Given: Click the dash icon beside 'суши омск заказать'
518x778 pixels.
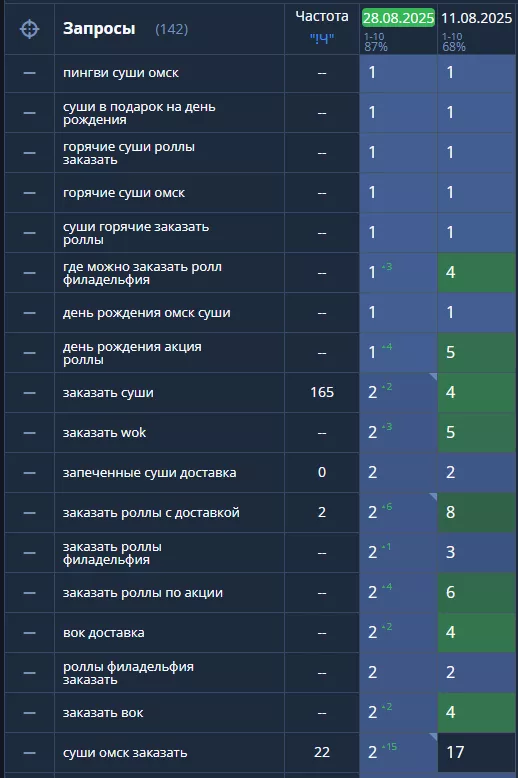Looking at the screenshot, I should pos(29,753).
